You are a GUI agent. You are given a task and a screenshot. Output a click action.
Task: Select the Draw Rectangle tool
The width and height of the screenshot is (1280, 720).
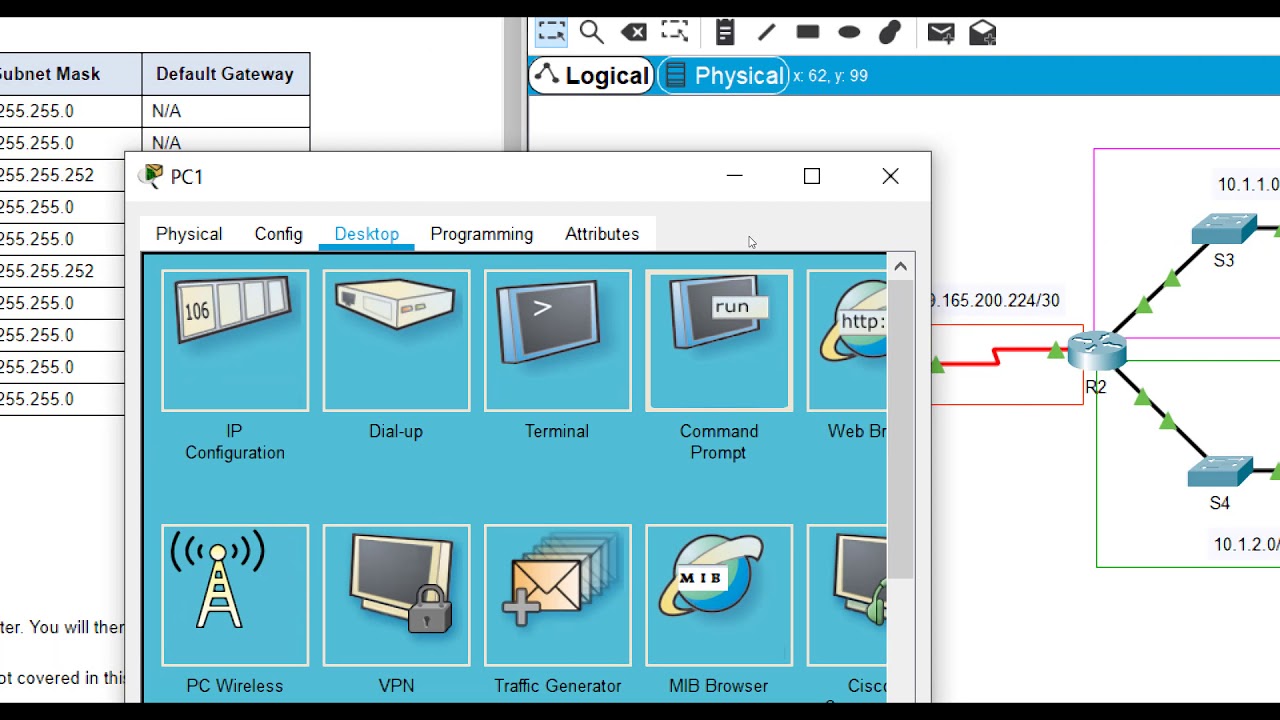(x=808, y=33)
